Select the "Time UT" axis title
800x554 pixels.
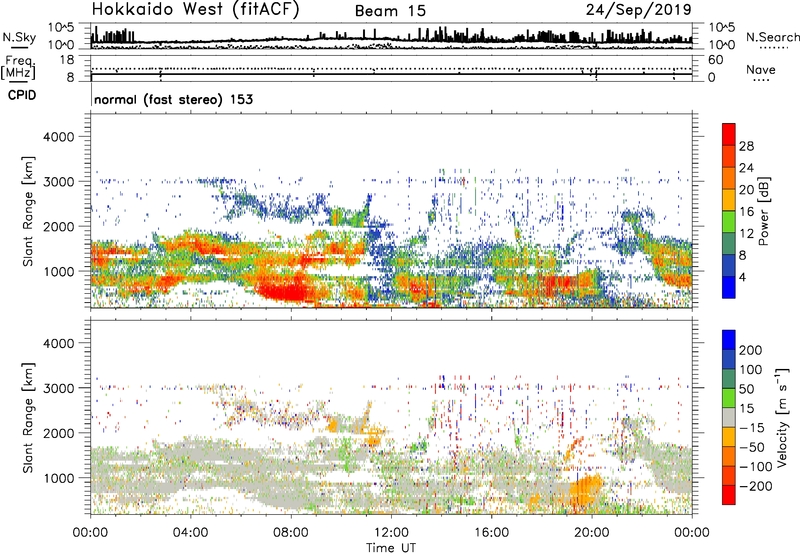391,547
